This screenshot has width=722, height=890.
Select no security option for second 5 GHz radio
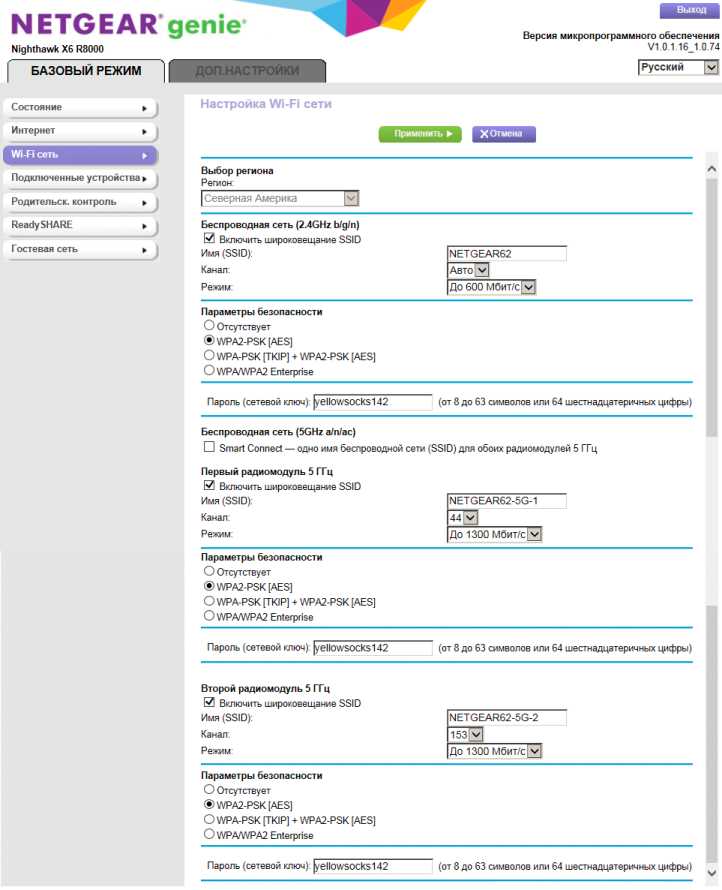(x=209, y=789)
